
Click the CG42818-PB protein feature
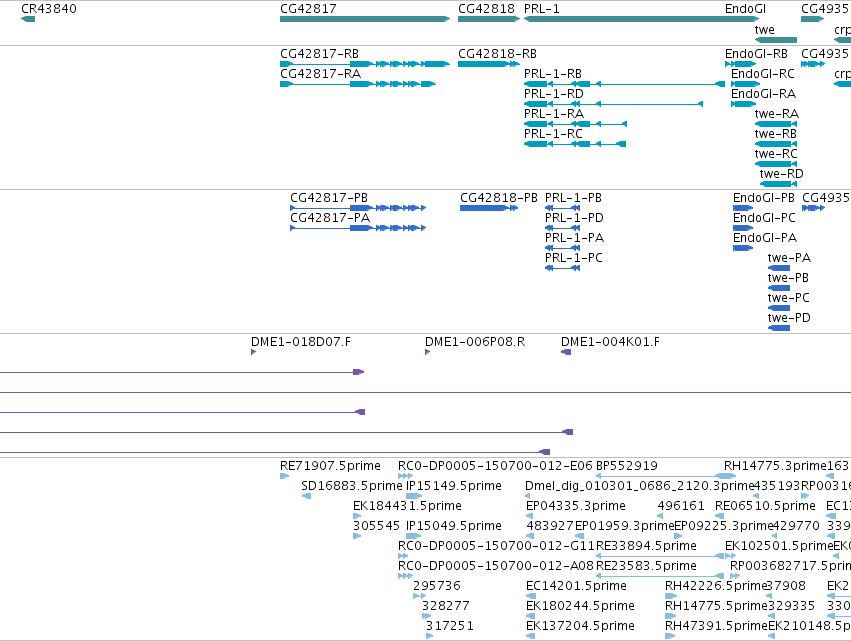pos(489,208)
